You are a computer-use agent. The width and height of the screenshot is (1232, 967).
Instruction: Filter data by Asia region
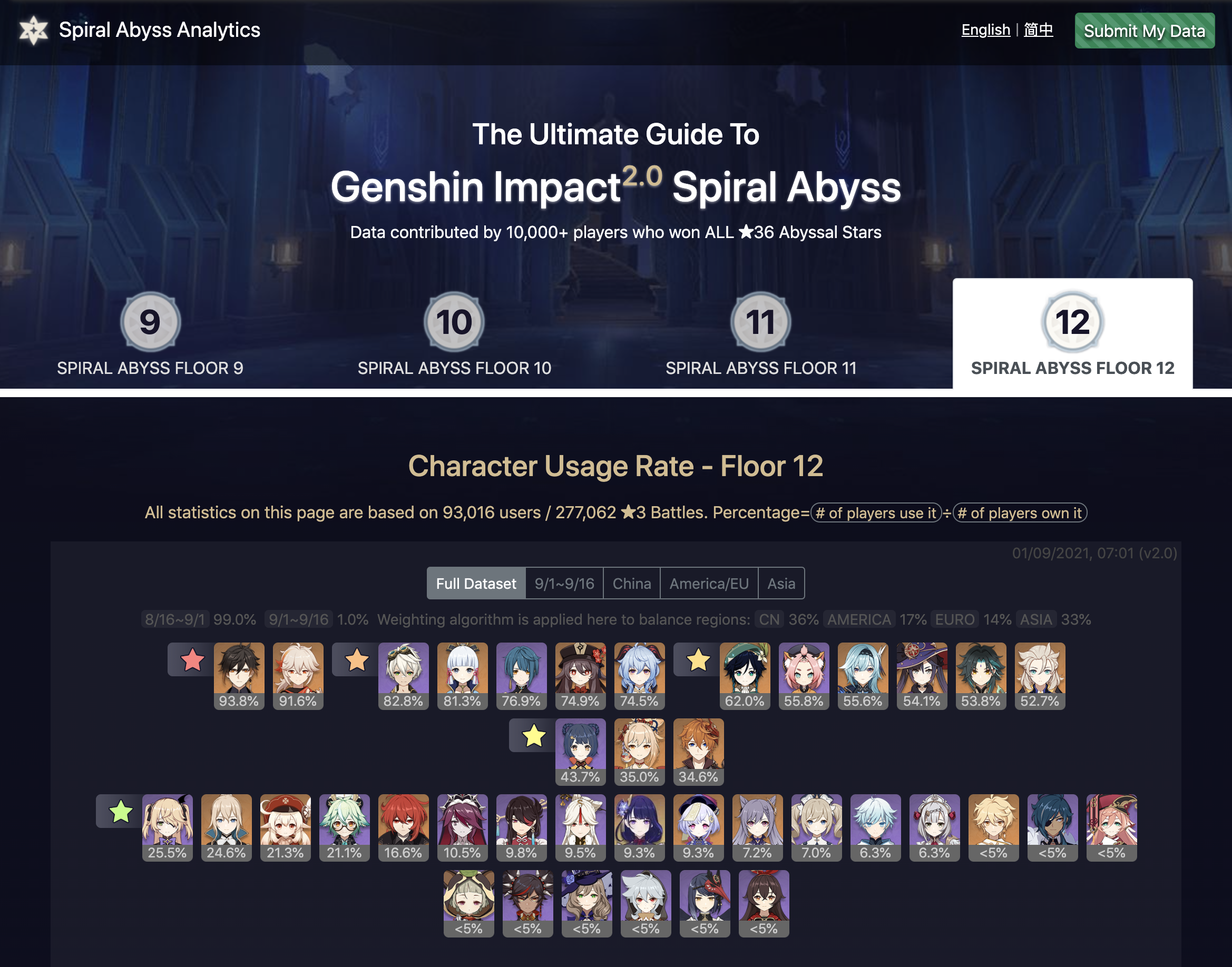pyautogui.click(x=781, y=583)
